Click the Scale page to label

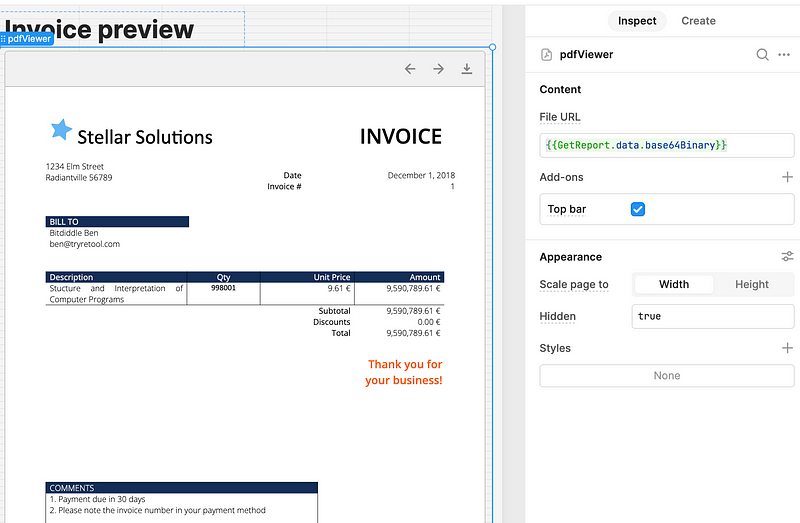click(x=574, y=284)
